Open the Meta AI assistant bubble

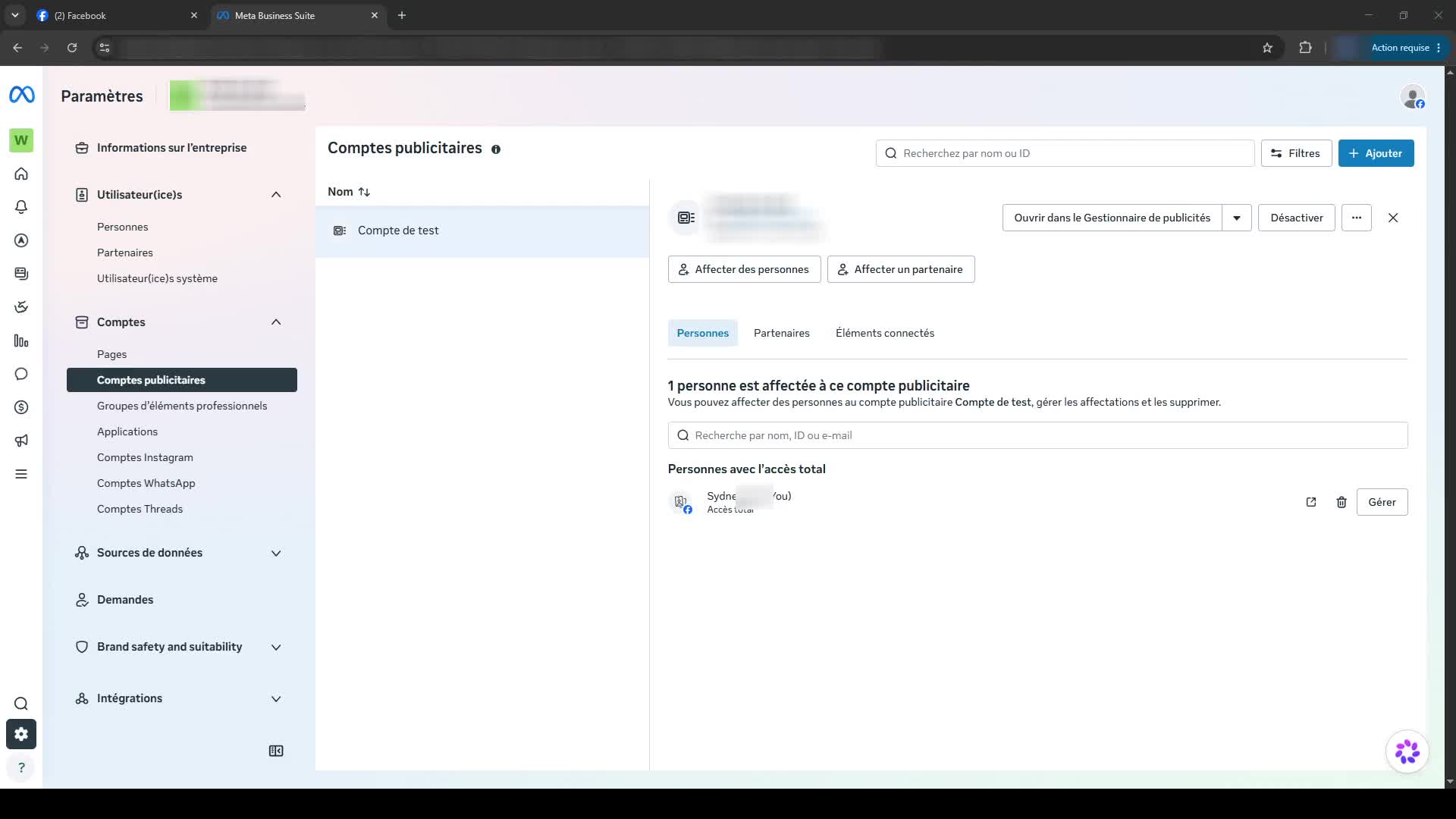[1407, 752]
